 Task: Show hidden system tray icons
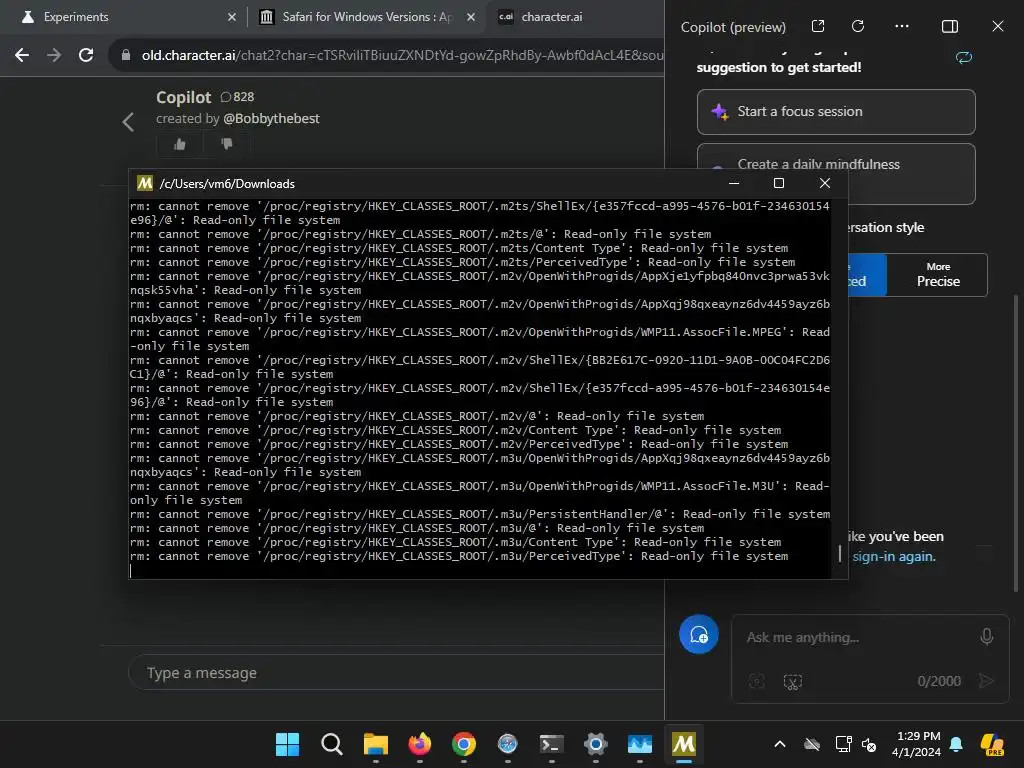click(780, 744)
